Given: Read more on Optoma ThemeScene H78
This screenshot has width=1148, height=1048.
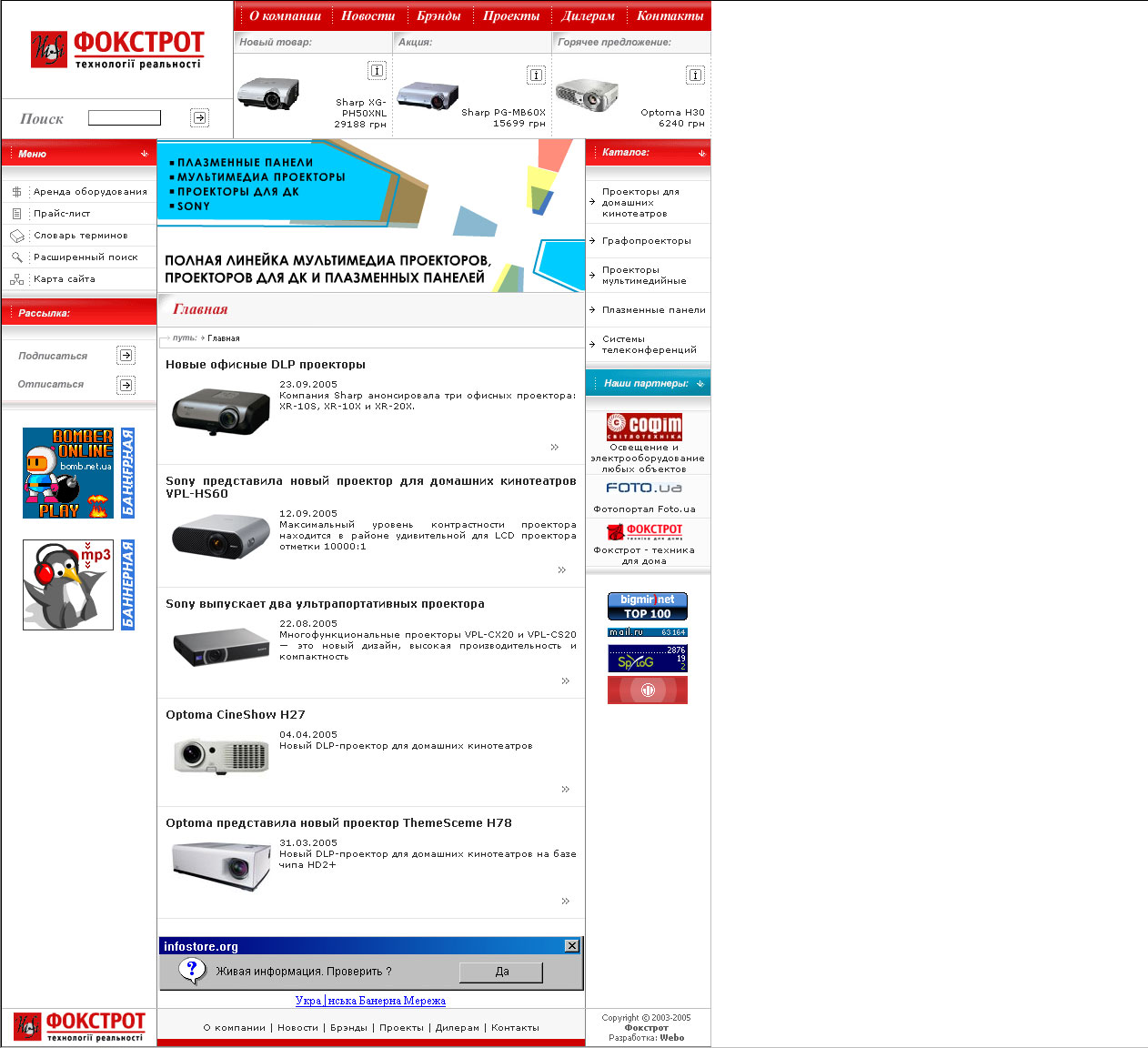Looking at the screenshot, I should tap(566, 901).
